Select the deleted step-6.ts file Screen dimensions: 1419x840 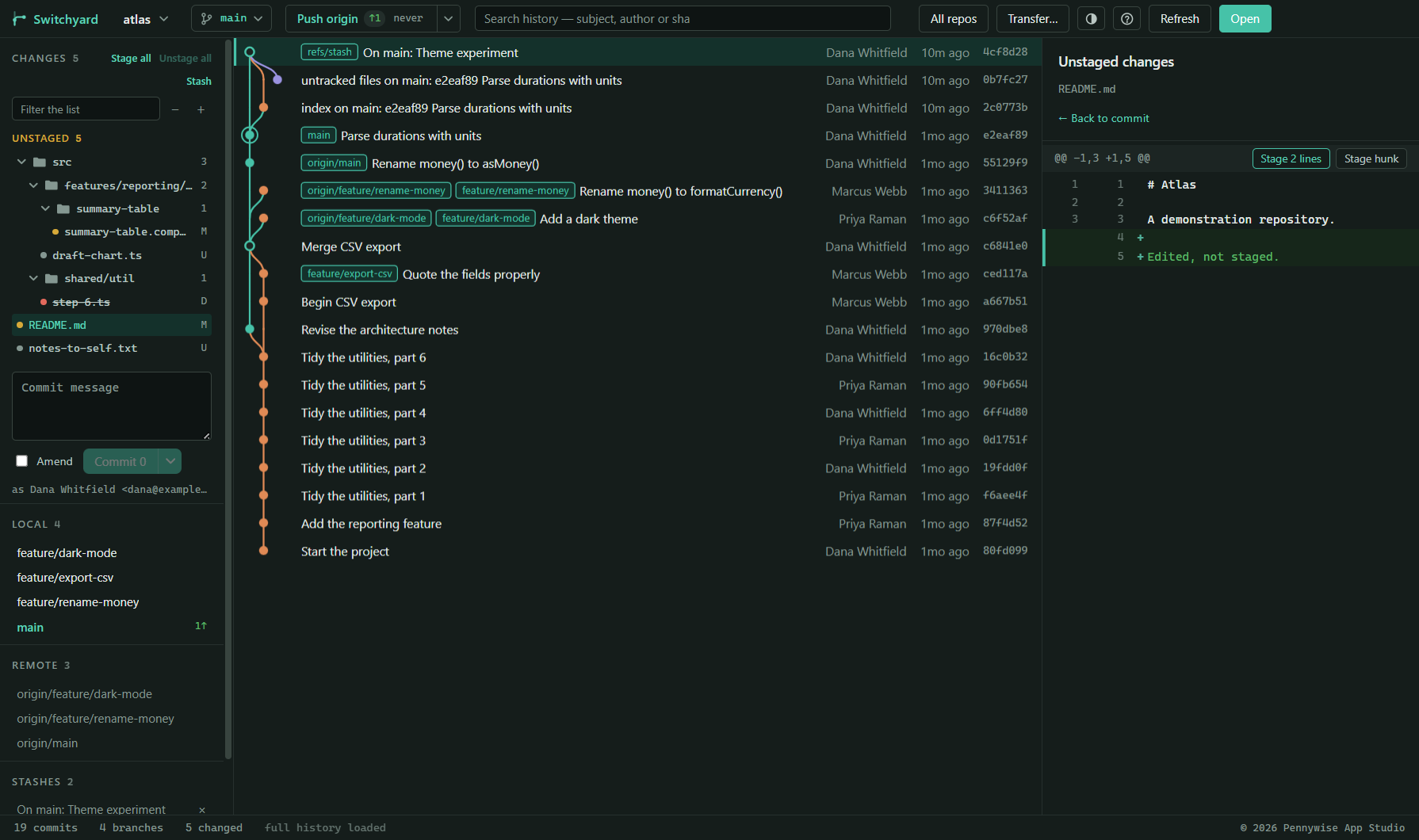coord(112,302)
